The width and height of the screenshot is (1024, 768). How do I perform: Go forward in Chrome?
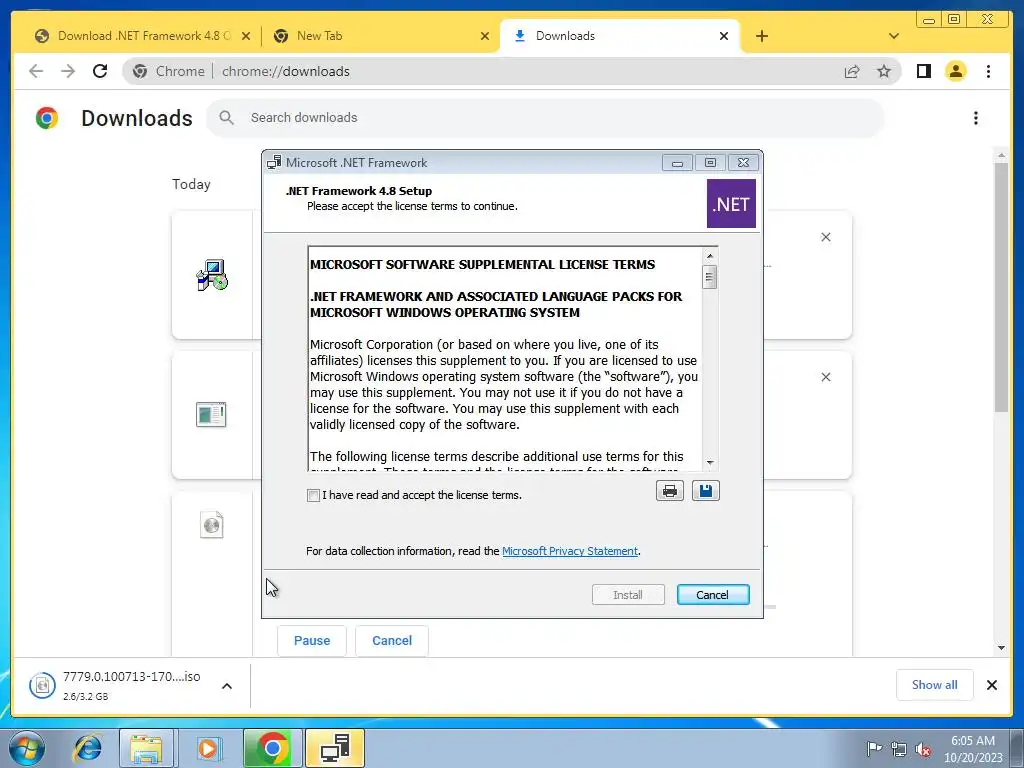[x=68, y=71]
